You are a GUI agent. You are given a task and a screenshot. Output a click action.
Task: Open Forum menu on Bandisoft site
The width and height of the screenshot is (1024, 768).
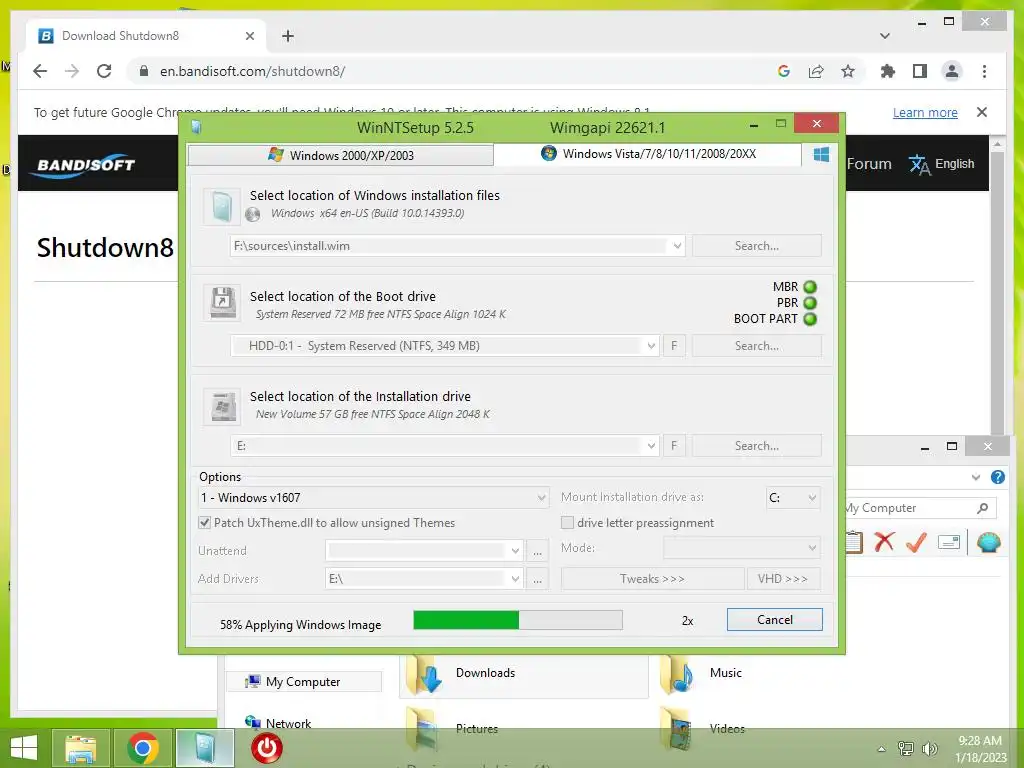click(x=869, y=164)
